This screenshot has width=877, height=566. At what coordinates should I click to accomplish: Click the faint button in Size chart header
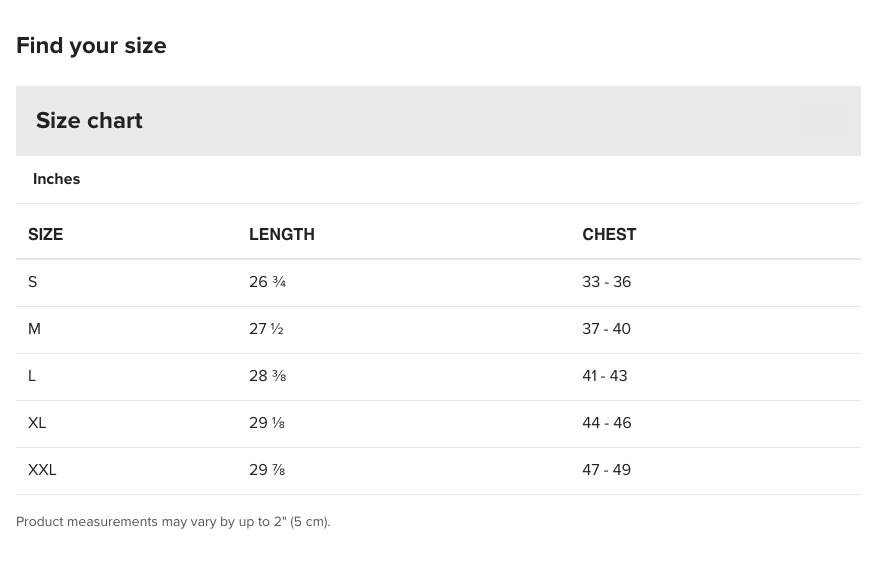825,121
